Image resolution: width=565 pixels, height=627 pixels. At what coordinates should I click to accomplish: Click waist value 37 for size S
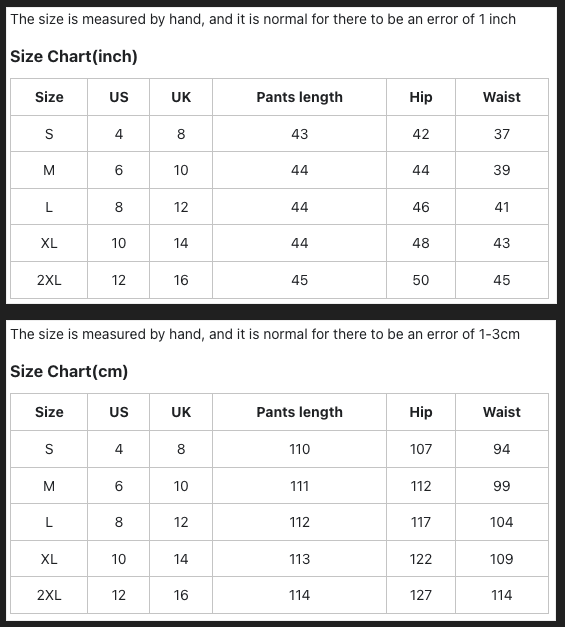coord(501,134)
